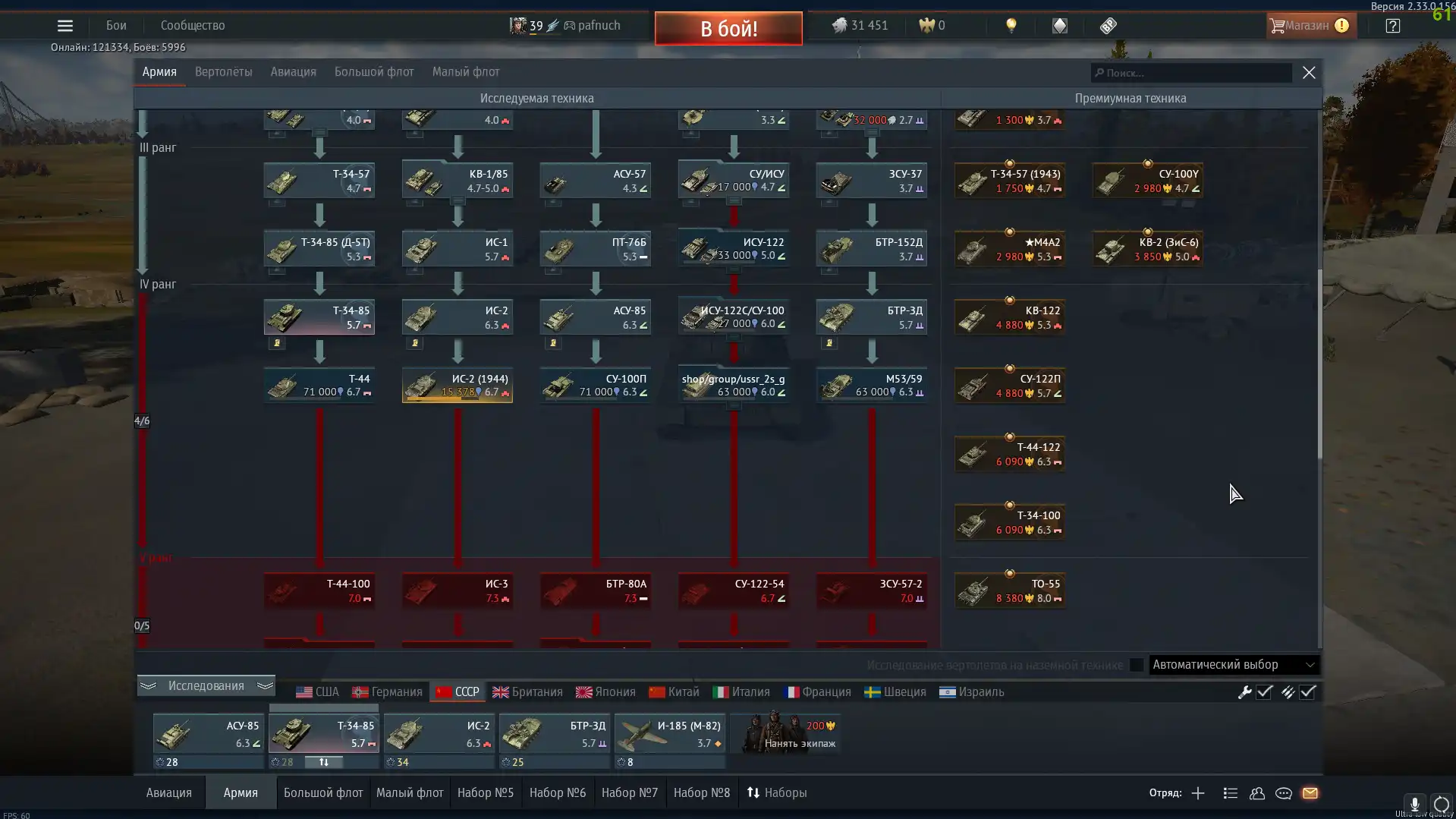Select the Германия nation tab
1456x819 pixels.
click(387, 692)
